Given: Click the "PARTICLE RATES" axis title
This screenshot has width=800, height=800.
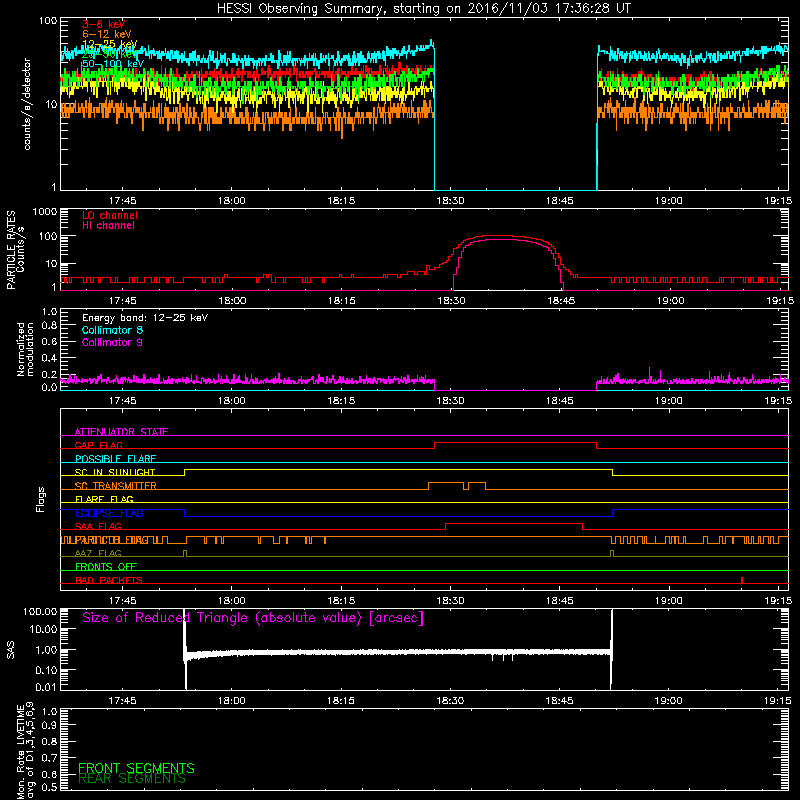Looking at the screenshot, I should (x=11, y=249).
